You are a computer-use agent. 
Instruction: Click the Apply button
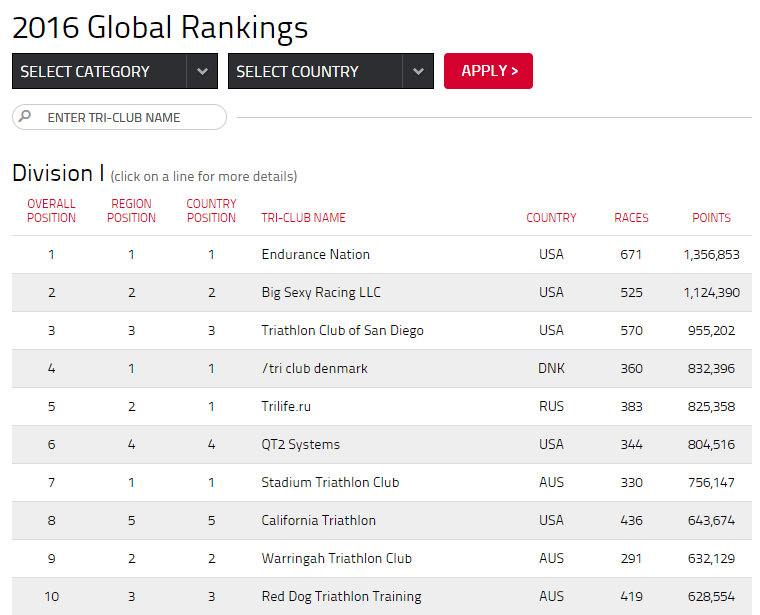click(488, 71)
